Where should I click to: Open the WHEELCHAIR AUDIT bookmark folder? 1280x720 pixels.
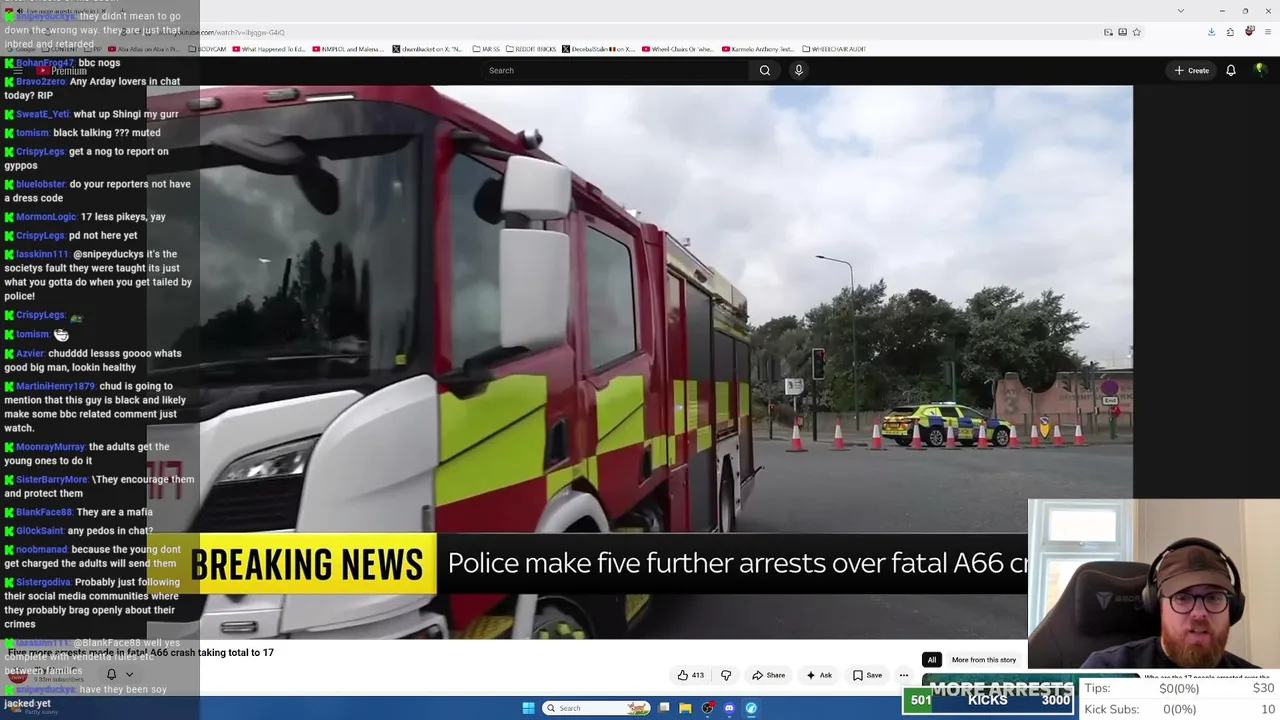[834, 49]
